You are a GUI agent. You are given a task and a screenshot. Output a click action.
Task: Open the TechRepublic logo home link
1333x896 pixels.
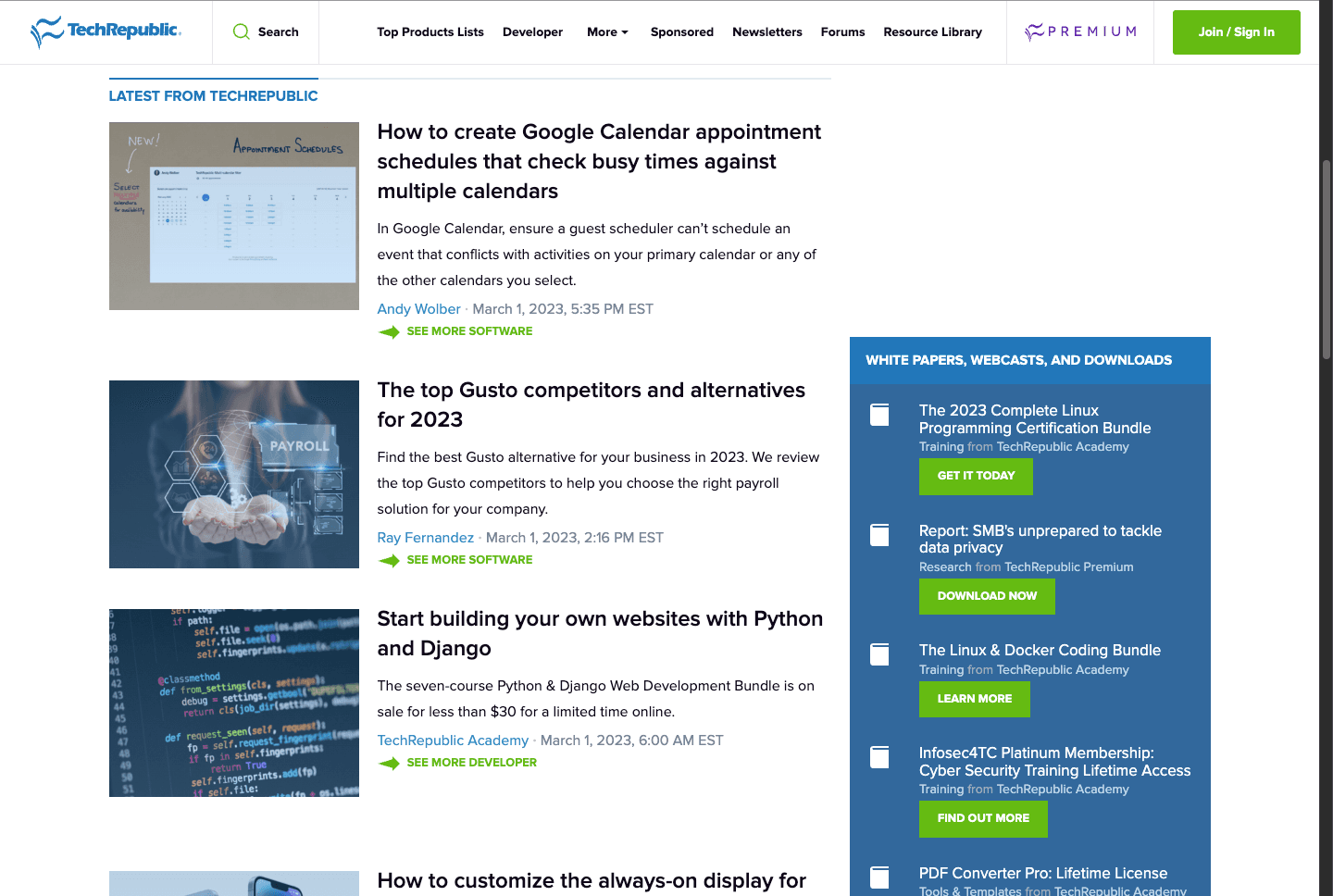tap(106, 31)
